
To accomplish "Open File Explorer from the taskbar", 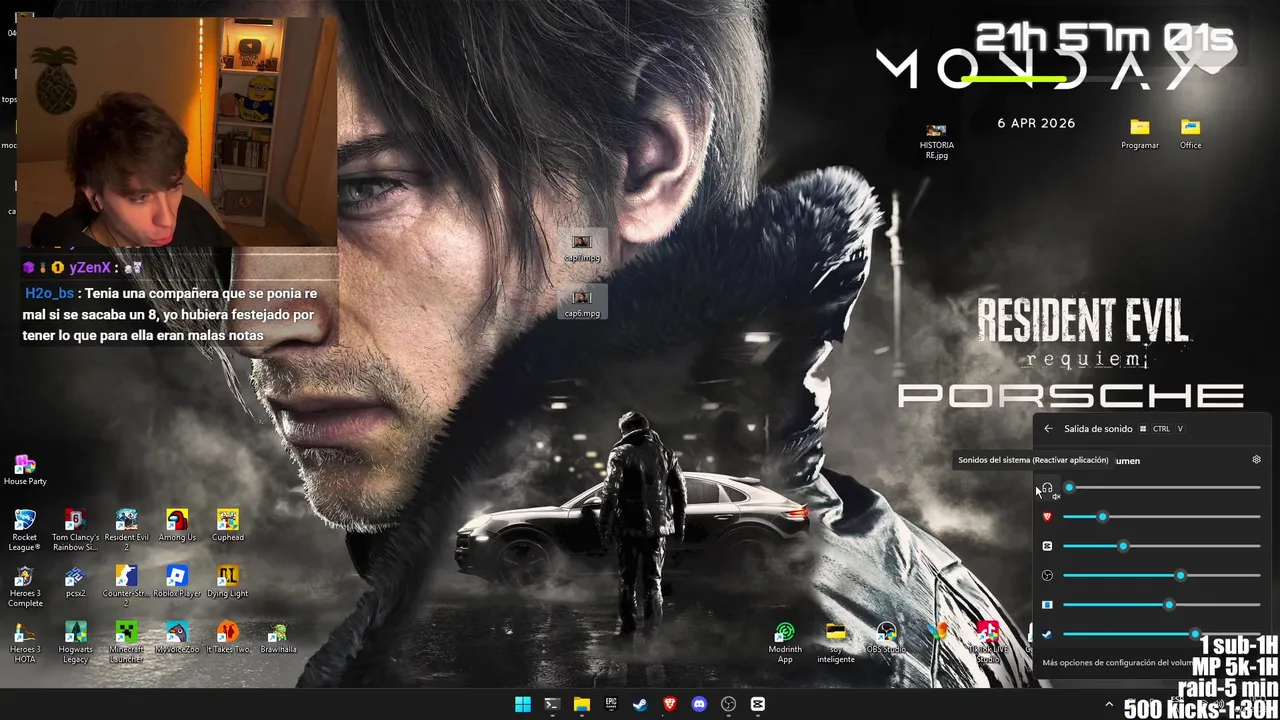I will click(581, 704).
